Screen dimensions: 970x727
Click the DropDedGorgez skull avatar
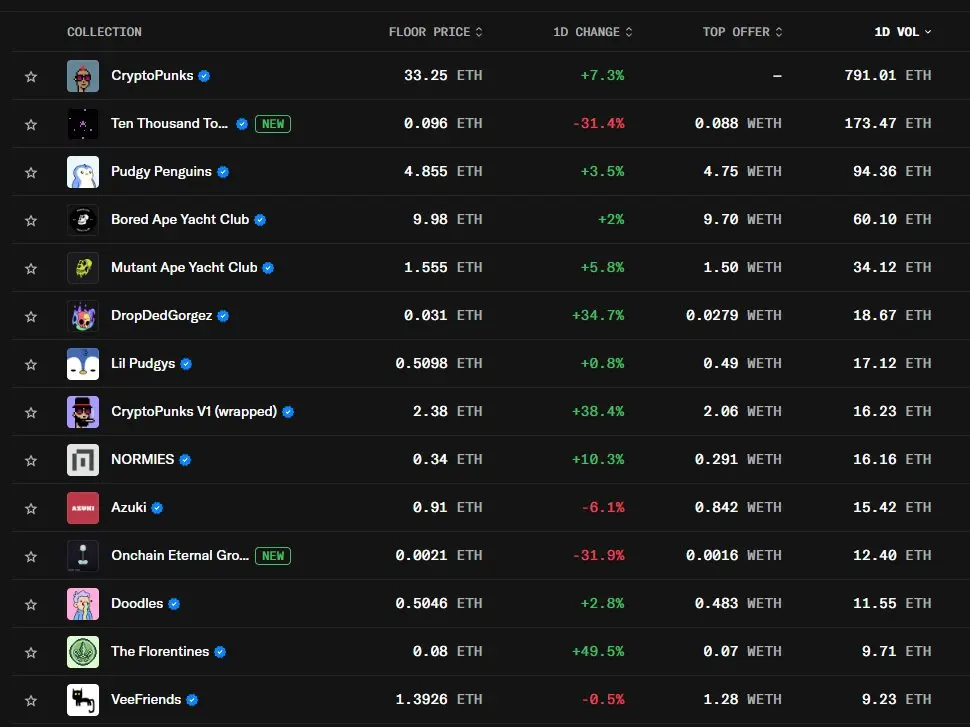click(x=83, y=316)
